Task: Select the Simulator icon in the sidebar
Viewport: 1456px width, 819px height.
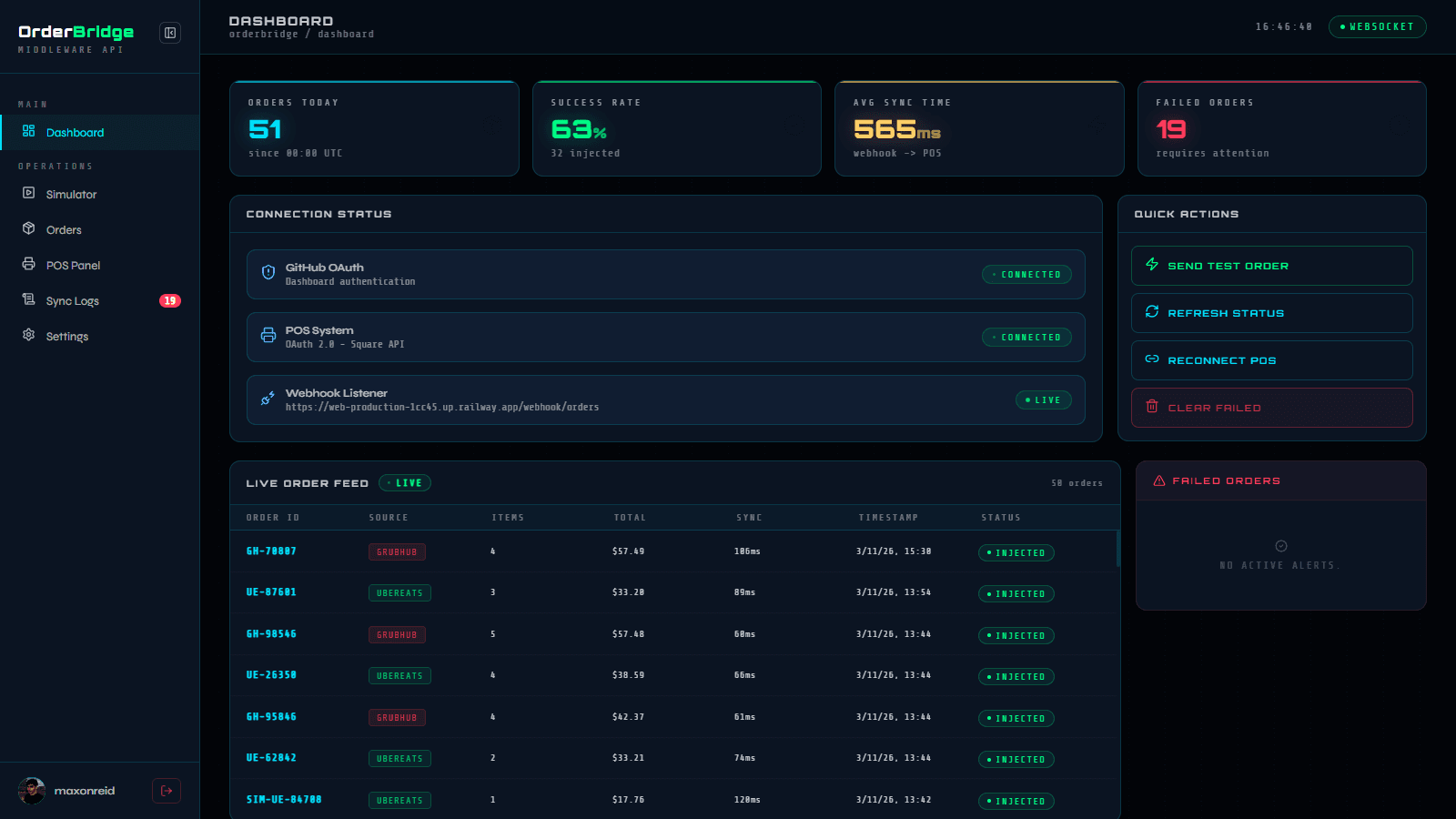Action: pyautogui.click(x=30, y=194)
